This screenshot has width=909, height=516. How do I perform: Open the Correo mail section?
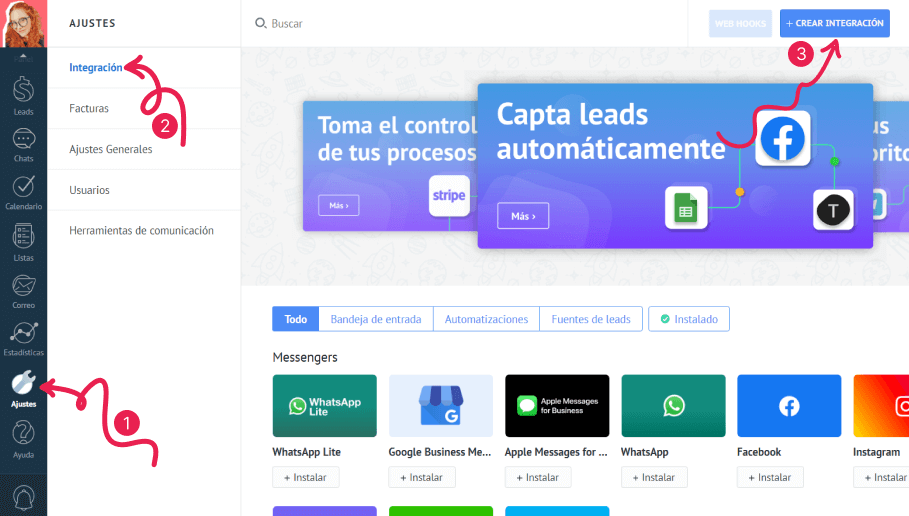point(23,292)
